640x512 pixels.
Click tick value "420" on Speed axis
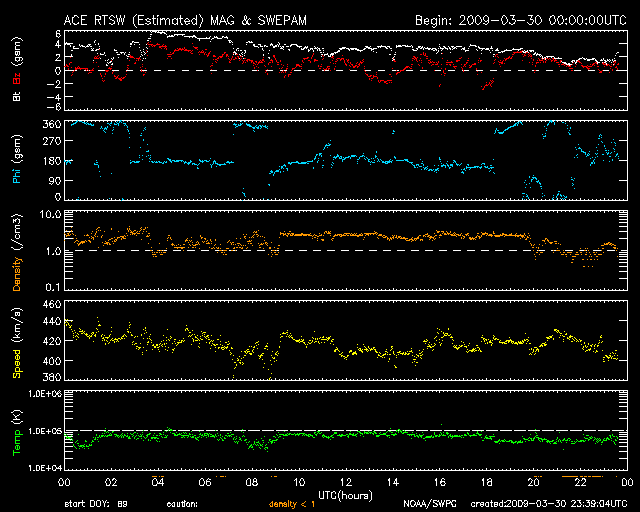click(52, 341)
